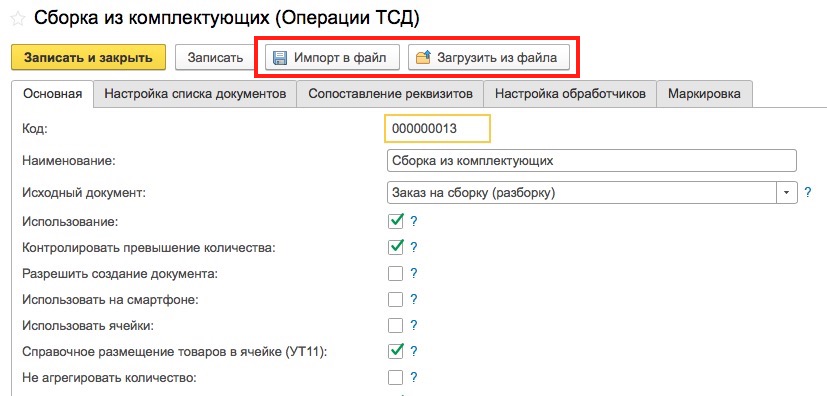This screenshot has height=396, width=827.
Task: Disable Контролировать превышение количества checkbox
Action: [x=396, y=247]
